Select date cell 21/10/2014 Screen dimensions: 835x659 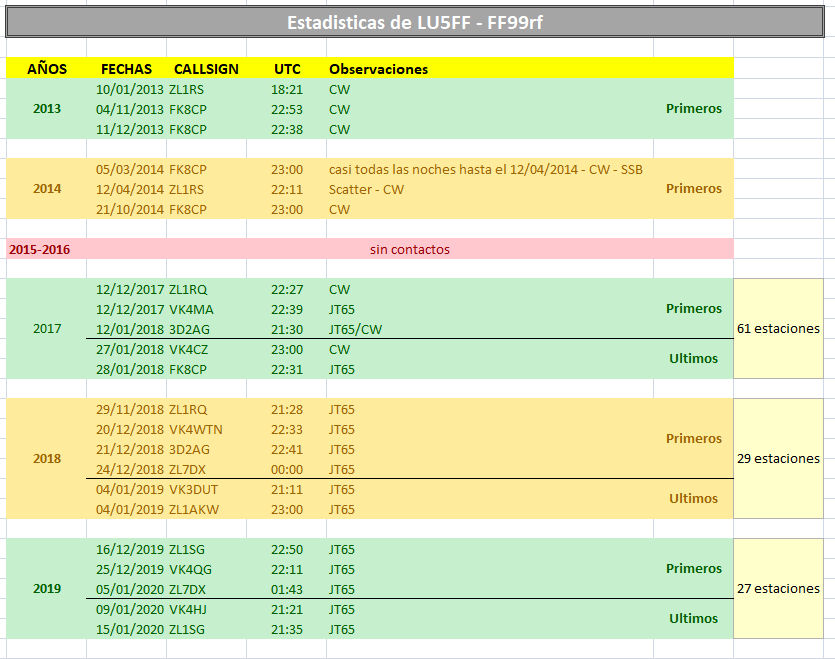(129, 209)
